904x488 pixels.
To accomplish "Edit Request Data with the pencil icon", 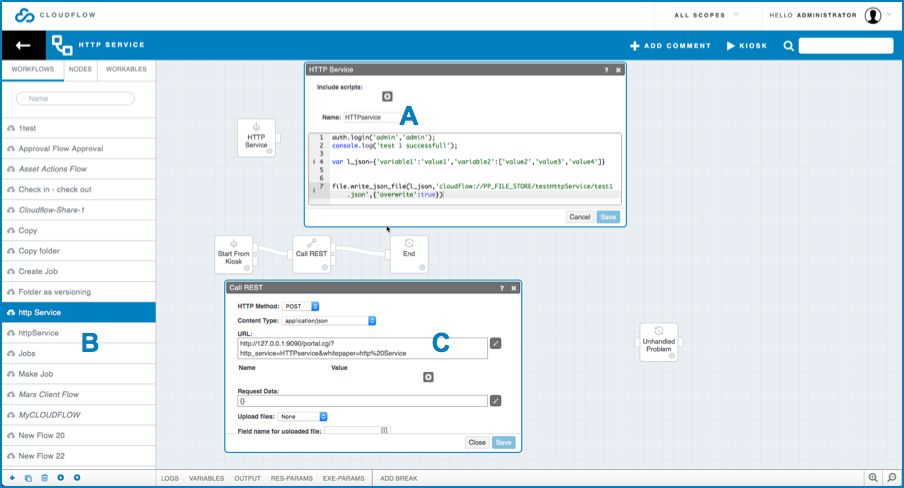I will click(495, 400).
